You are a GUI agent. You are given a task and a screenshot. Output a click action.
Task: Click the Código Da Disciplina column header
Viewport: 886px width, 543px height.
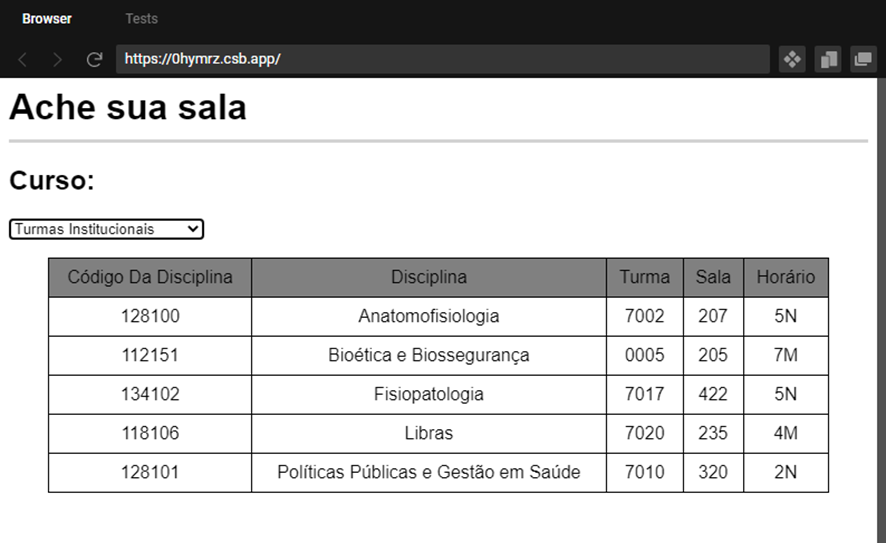(150, 277)
